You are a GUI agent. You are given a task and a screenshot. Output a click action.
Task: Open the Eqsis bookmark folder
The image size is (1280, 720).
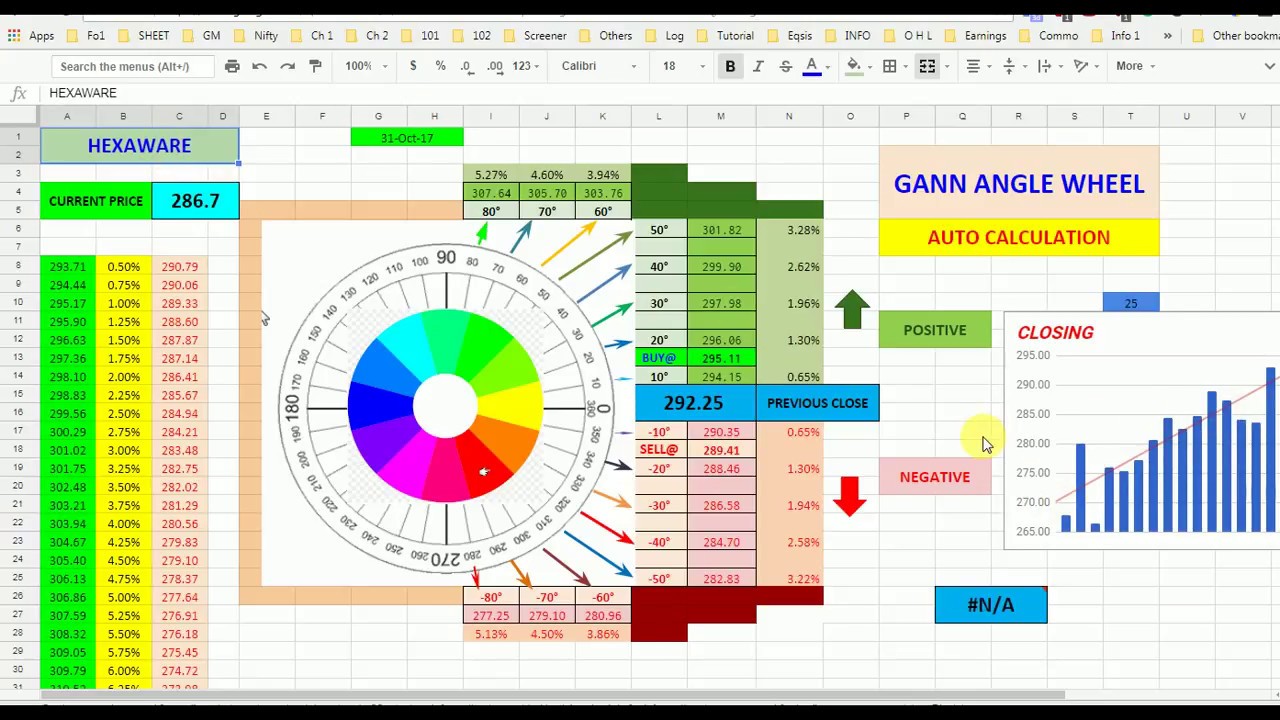[x=790, y=36]
